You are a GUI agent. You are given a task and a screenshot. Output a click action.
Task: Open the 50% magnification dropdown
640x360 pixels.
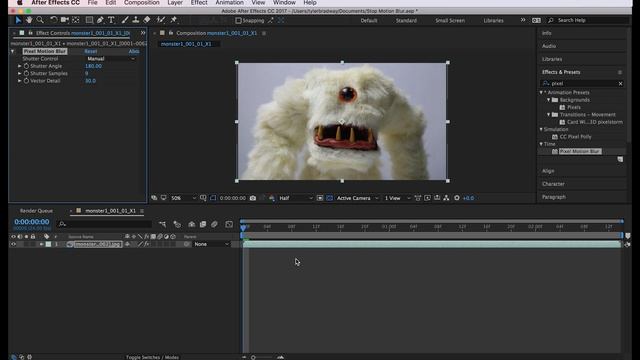[x=183, y=198]
